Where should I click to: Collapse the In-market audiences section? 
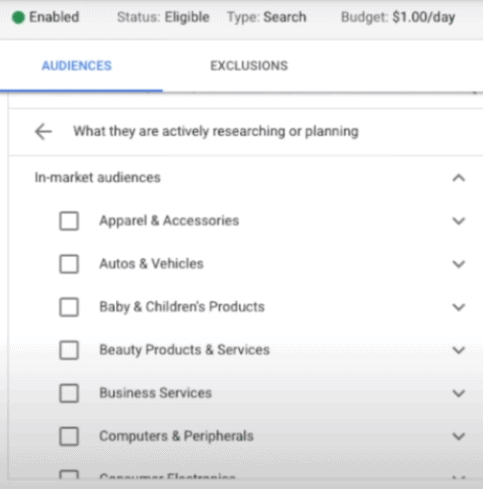click(459, 178)
